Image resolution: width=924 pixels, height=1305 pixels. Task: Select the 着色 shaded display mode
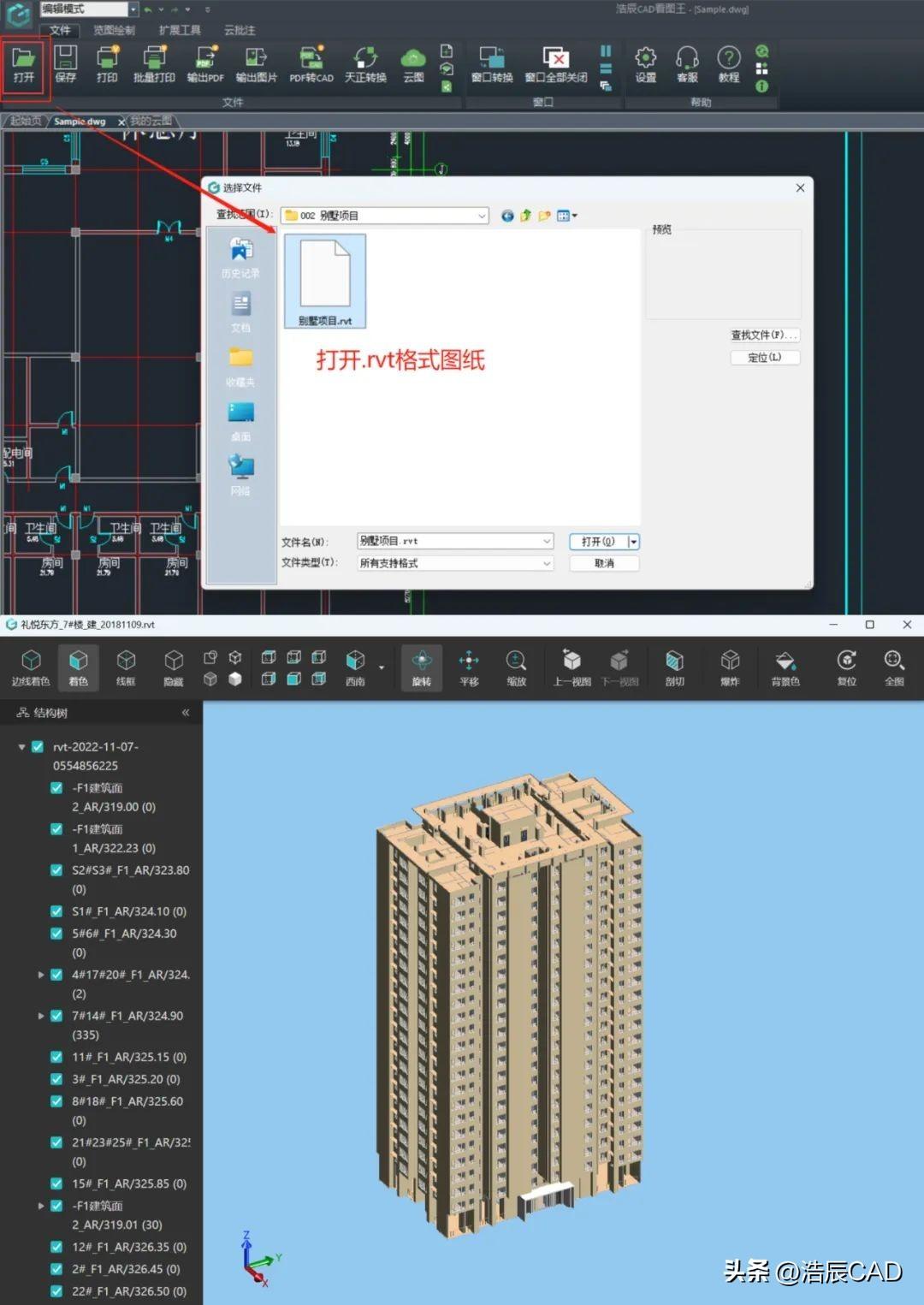coord(78,667)
